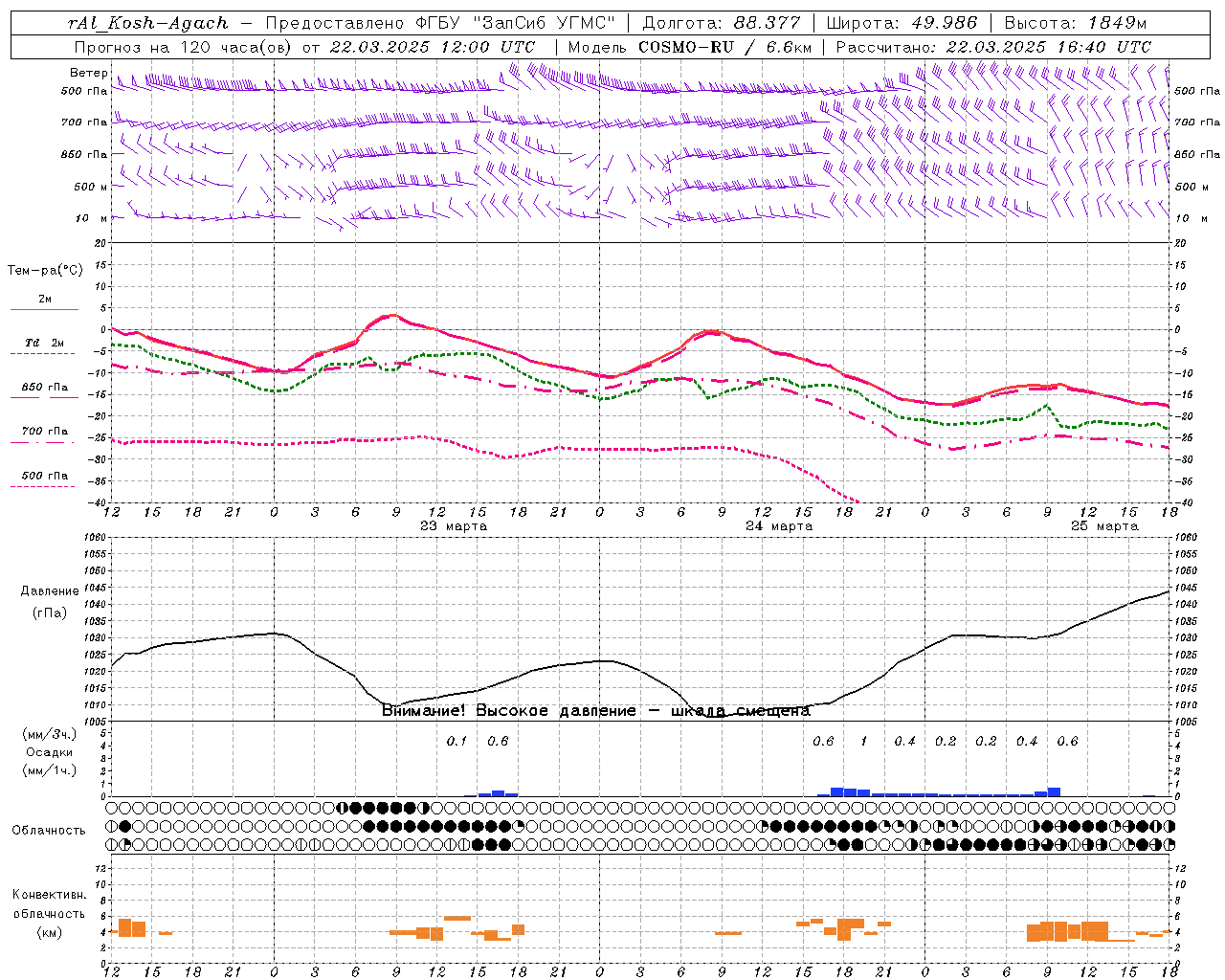Click the Ветер panel label
The height and width of the screenshot is (980, 1225).
(88, 73)
